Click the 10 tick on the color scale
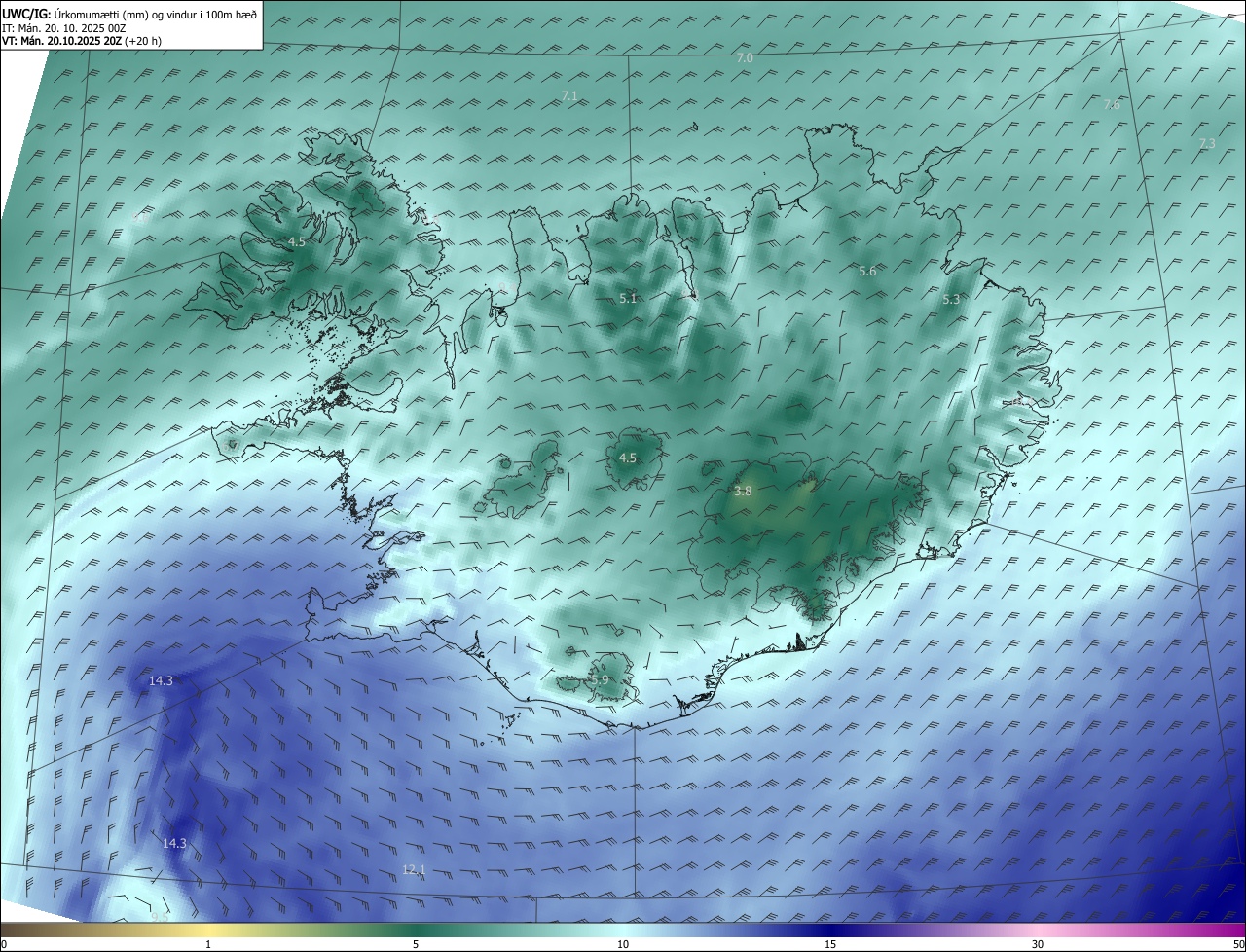1246x952 pixels. coord(623,944)
